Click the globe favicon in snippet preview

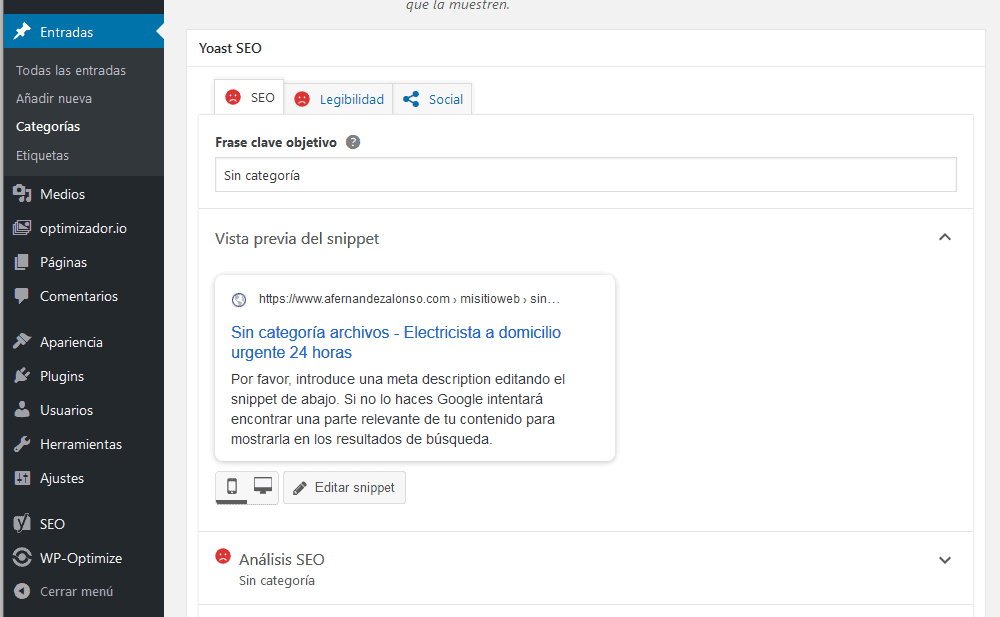(239, 299)
